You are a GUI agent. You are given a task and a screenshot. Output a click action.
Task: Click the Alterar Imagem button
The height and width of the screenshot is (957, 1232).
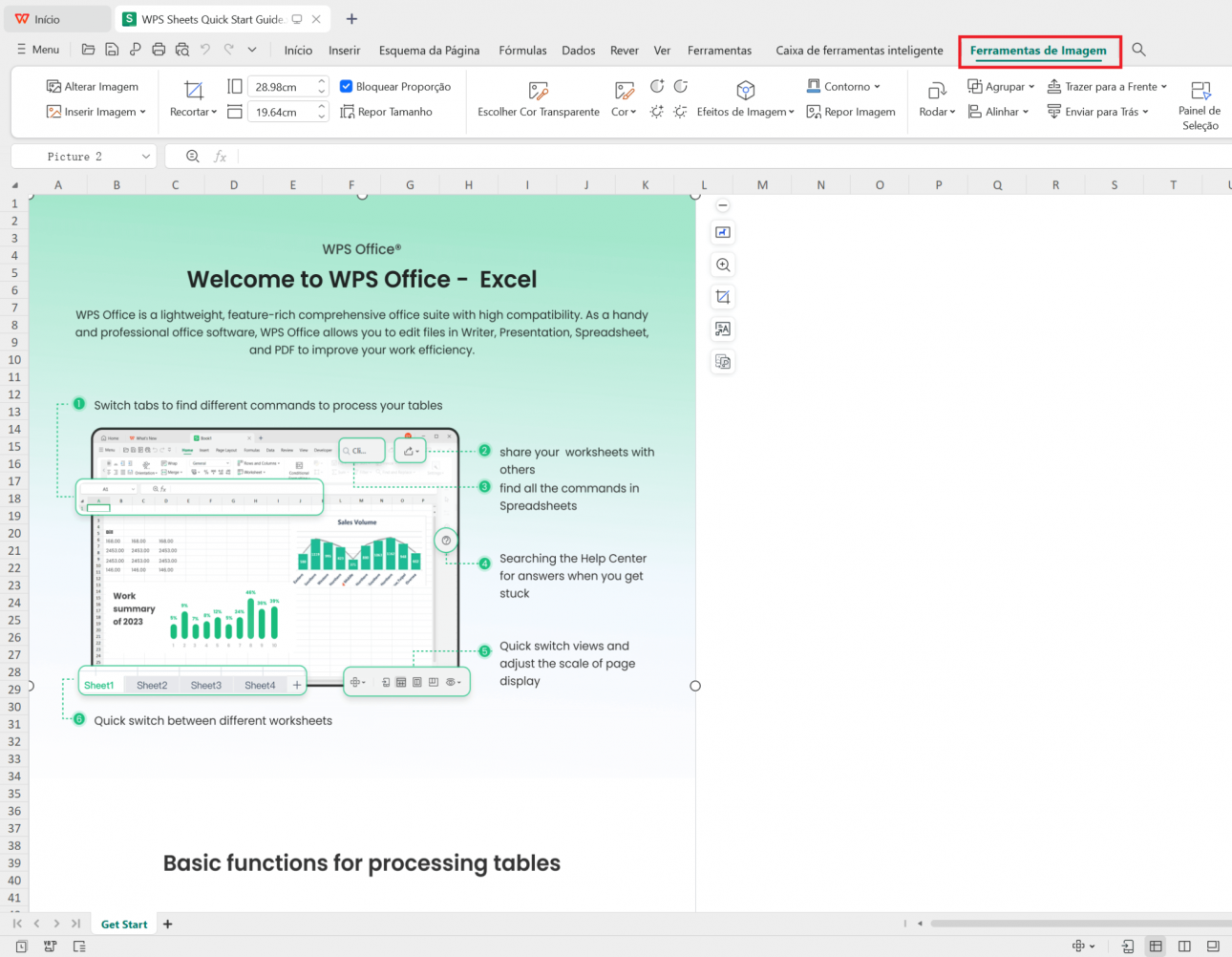93,87
